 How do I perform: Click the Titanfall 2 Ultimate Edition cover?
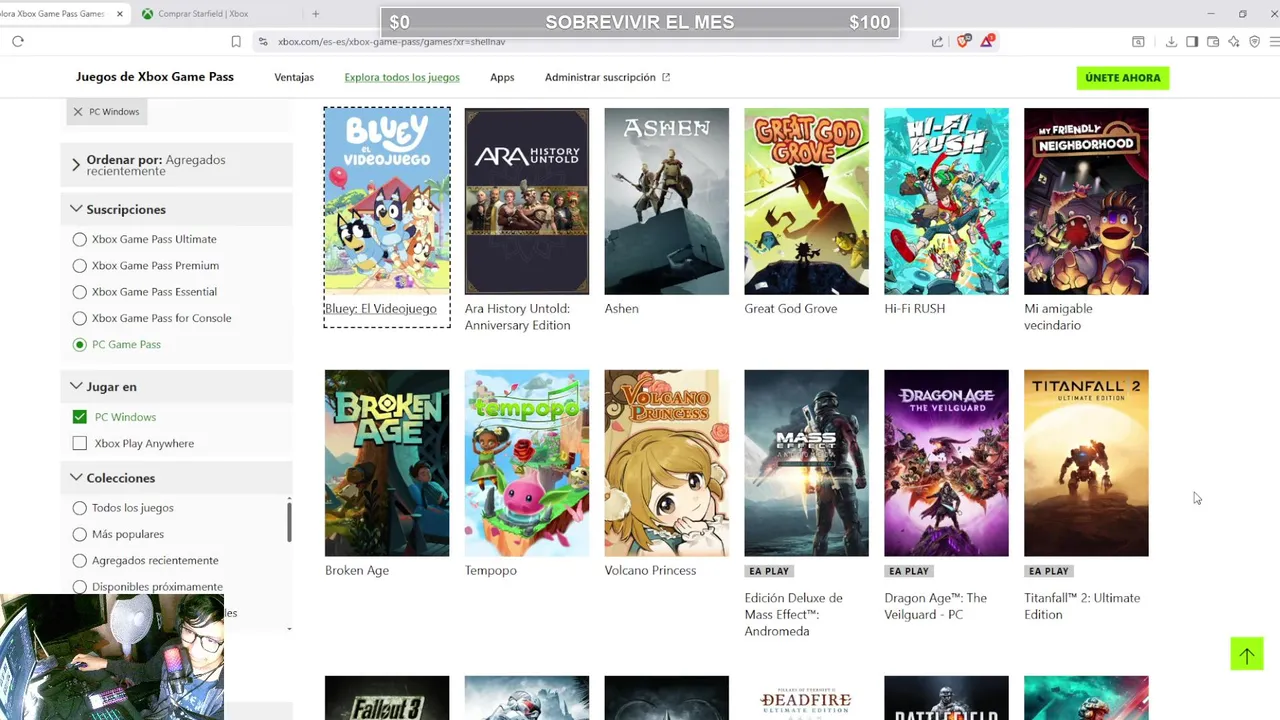[1087, 463]
